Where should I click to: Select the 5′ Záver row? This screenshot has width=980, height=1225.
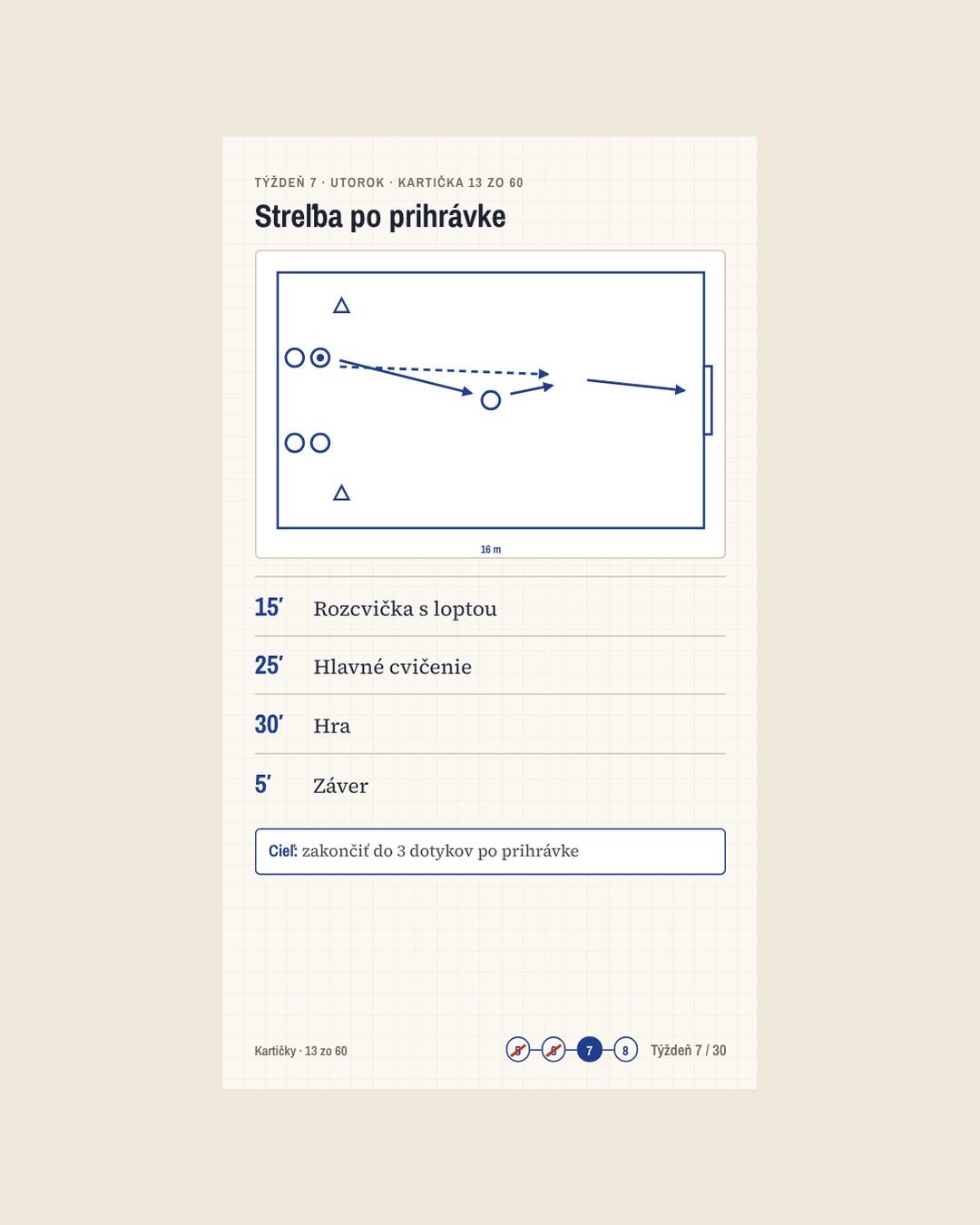point(490,785)
